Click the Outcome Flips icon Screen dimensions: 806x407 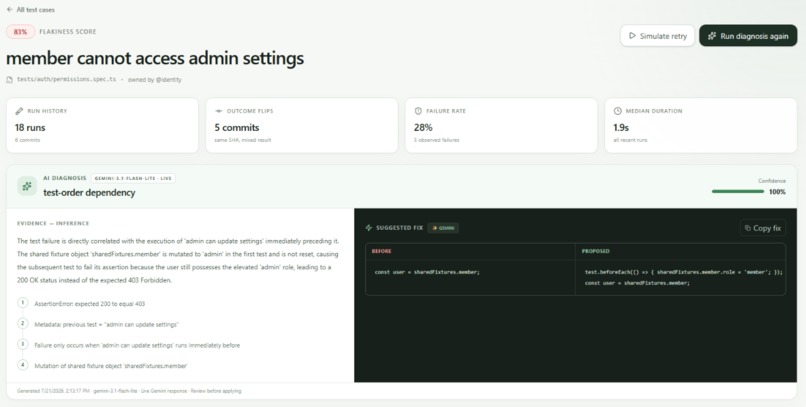pyautogui.click(x=218, y=111)
